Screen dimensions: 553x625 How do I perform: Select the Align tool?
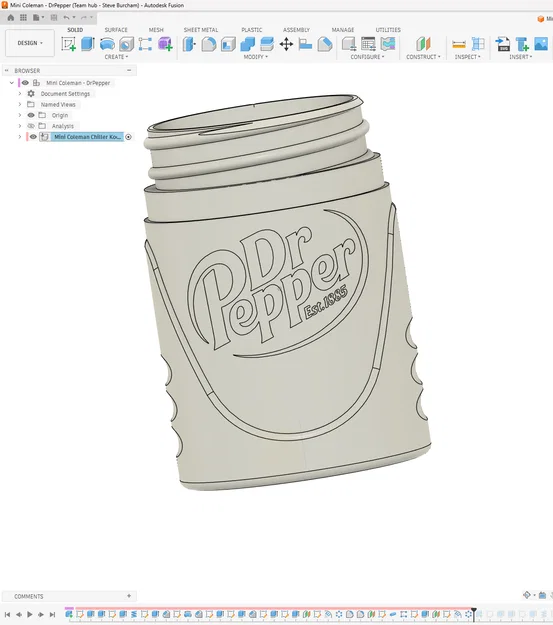click(x=305, y=44)
